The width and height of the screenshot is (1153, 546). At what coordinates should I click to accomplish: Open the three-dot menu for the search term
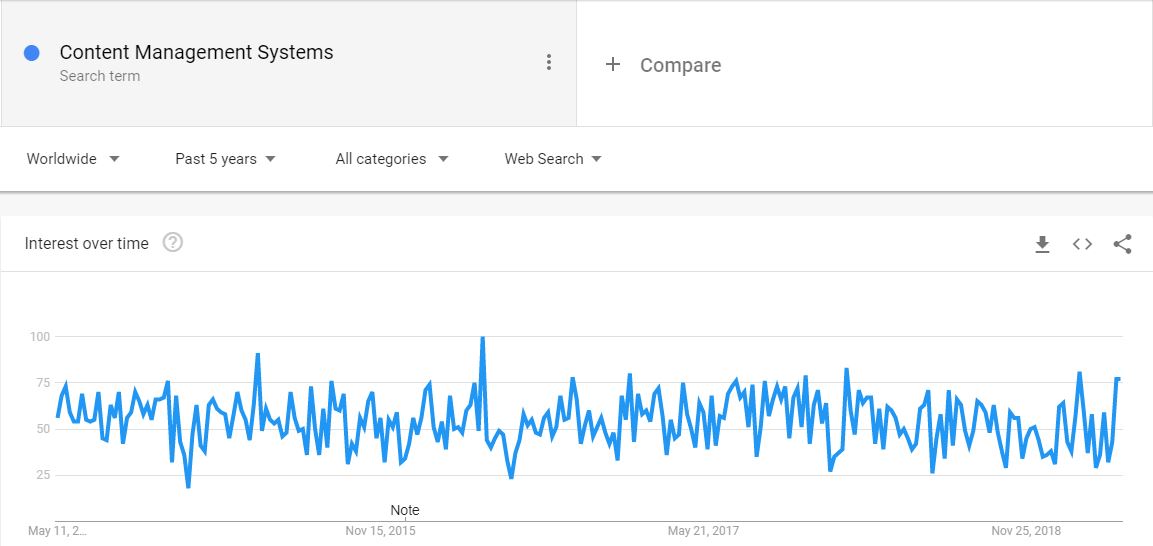click(549, 62)
